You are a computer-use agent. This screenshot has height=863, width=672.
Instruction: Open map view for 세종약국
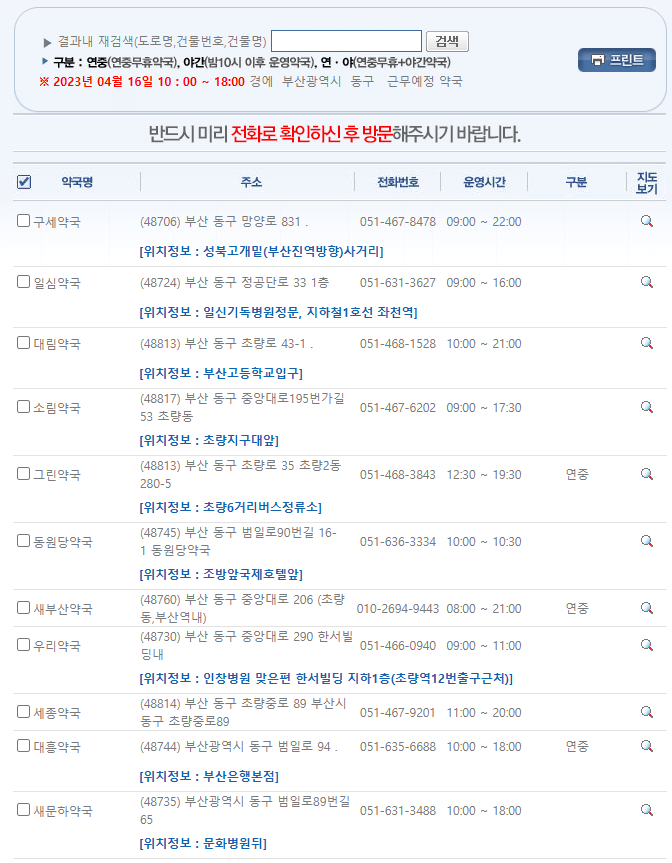647,712
